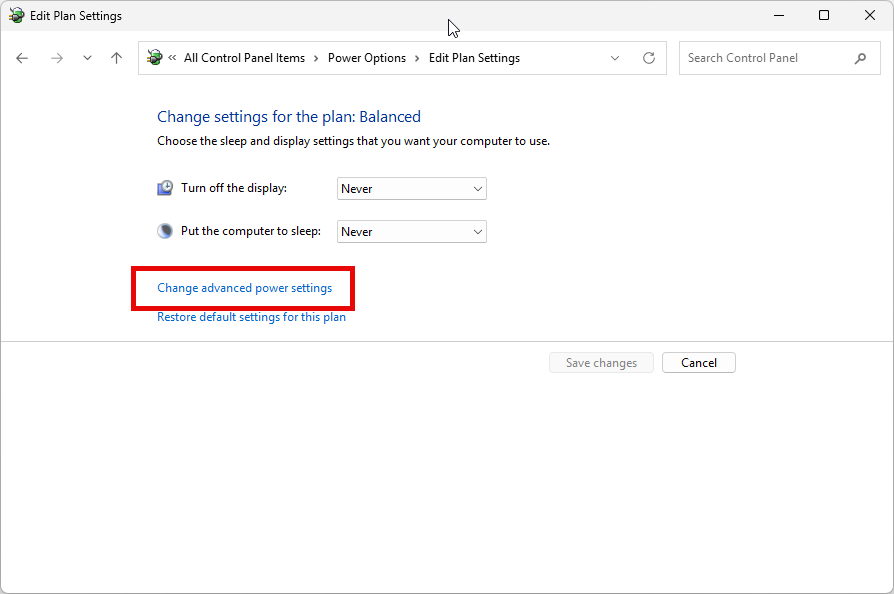
Task: Click the Forward navigation arrow
Action: click(57, 58)
